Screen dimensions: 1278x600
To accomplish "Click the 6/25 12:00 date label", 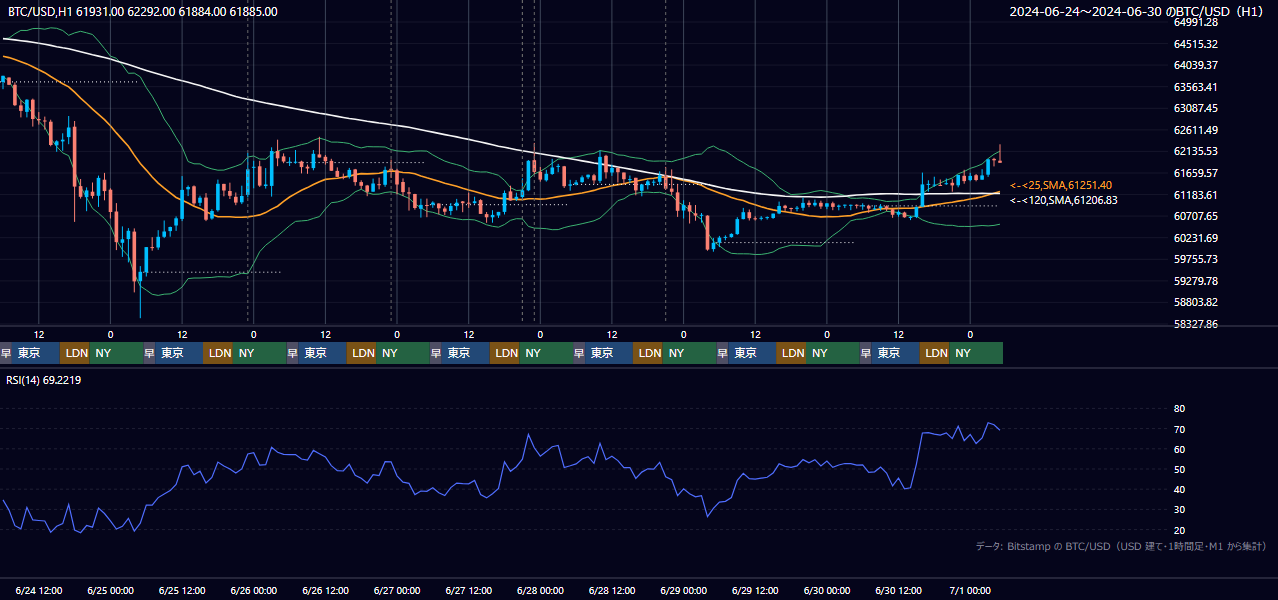I will coord(182,590).
